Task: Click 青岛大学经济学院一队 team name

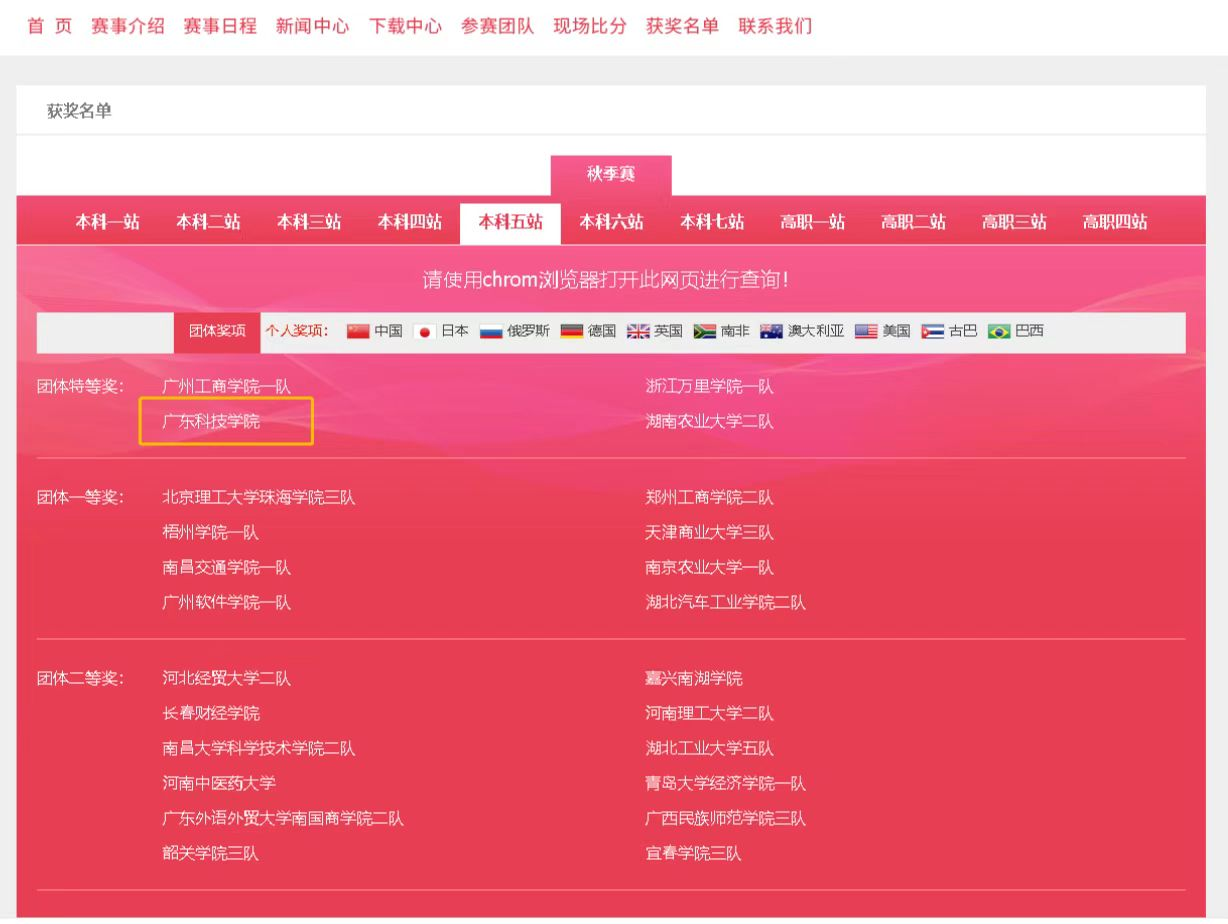Action: (x=725, y=783)
